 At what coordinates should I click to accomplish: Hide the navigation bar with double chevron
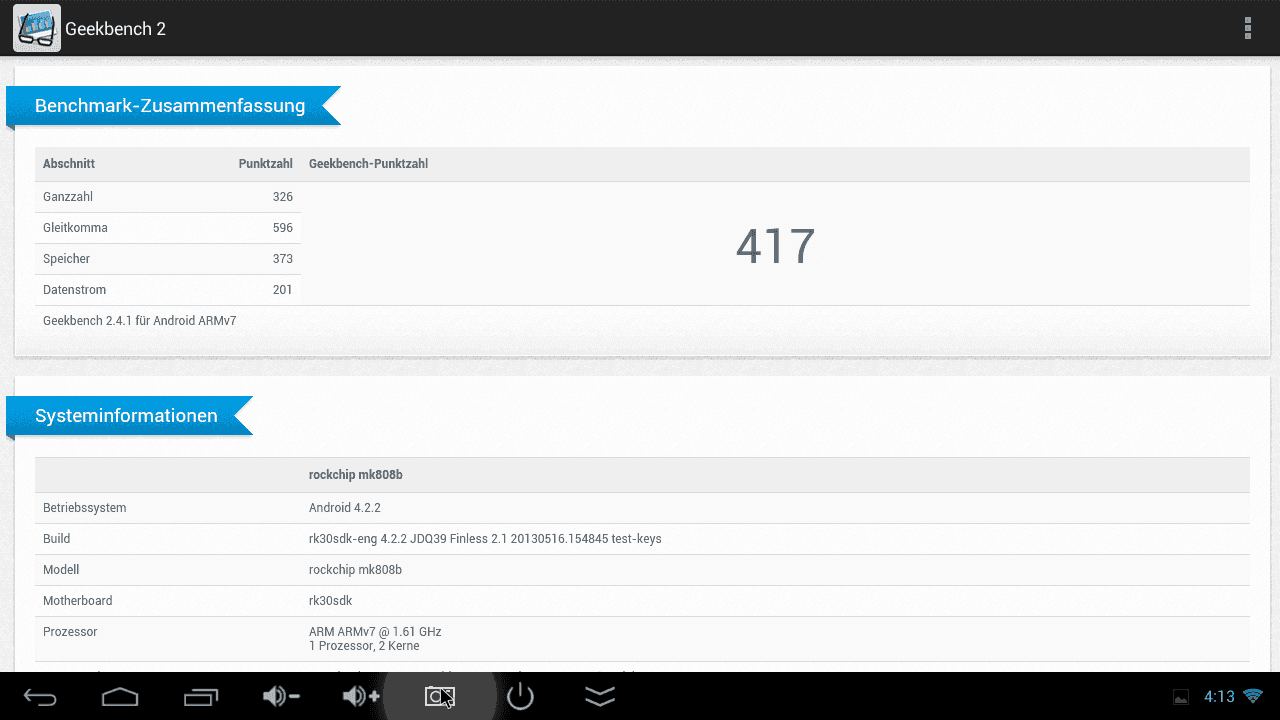(x=600, y=697)
